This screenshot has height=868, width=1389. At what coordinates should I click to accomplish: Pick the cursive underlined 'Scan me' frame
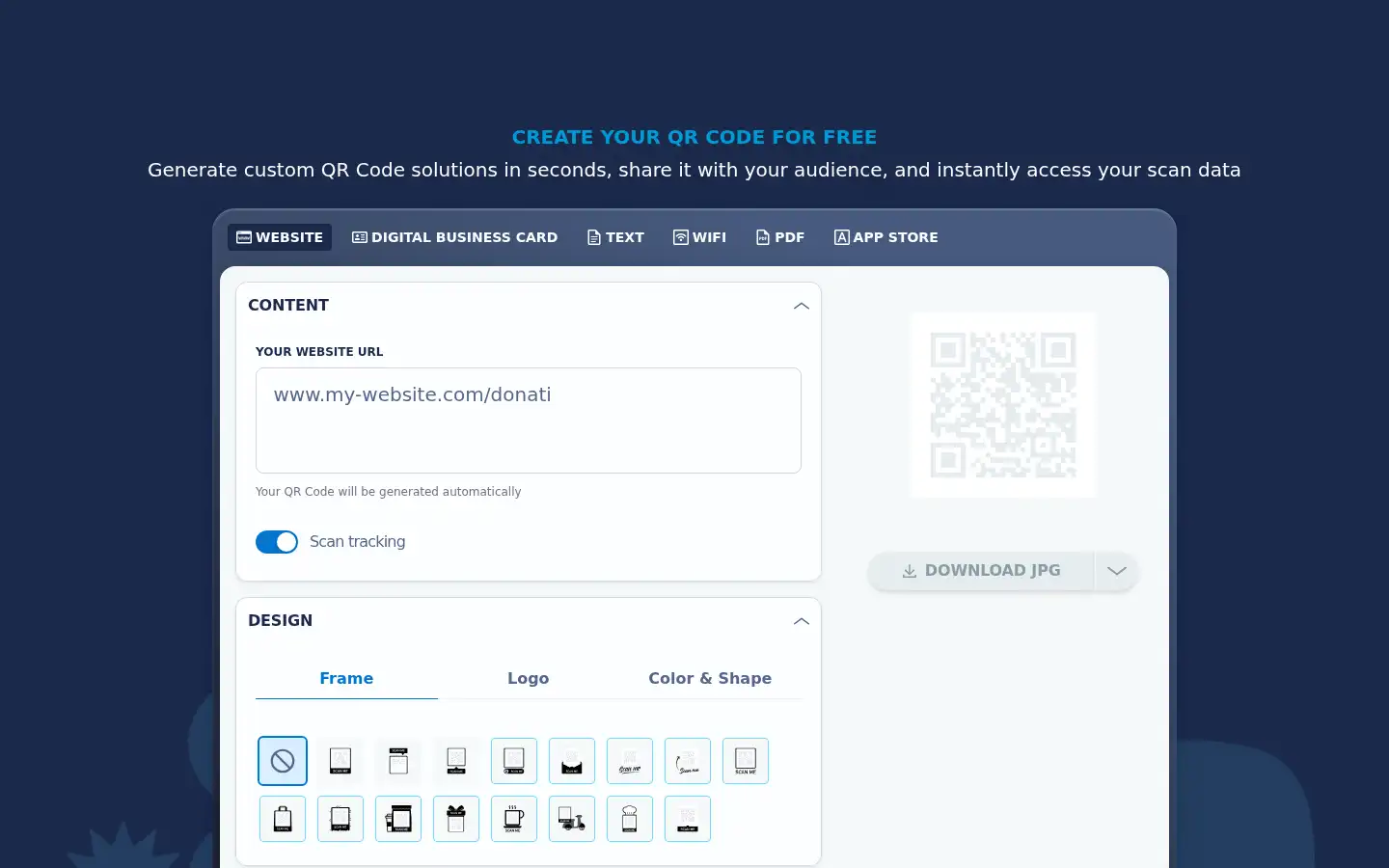(630, 761)
